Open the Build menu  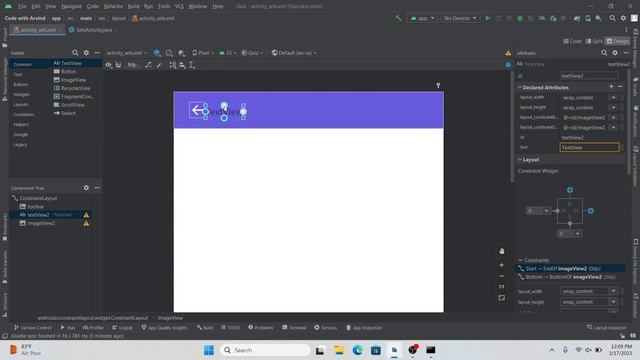pyautogui.click(x=133, y=6)
